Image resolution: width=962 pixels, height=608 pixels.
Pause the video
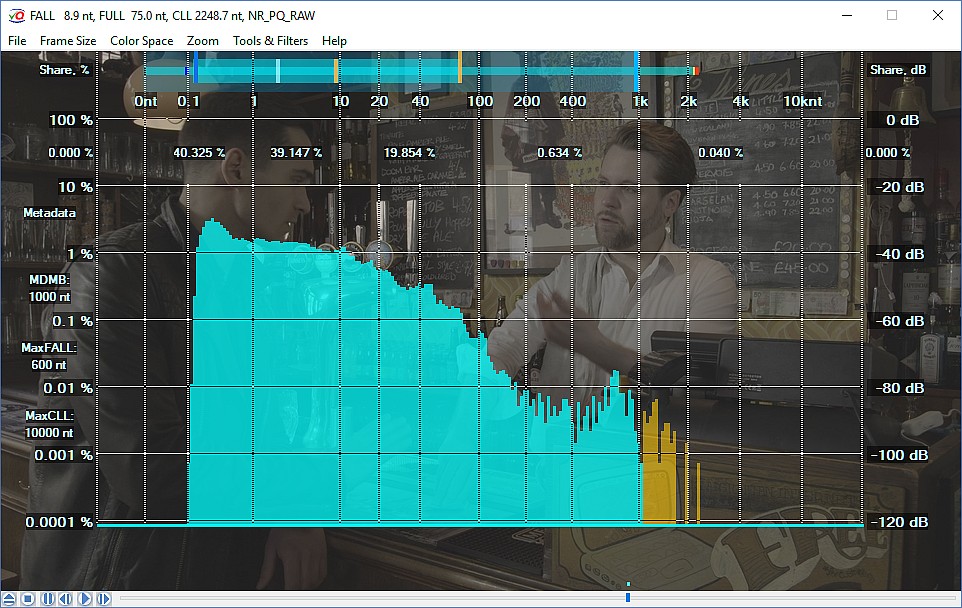tap(47, 598)
